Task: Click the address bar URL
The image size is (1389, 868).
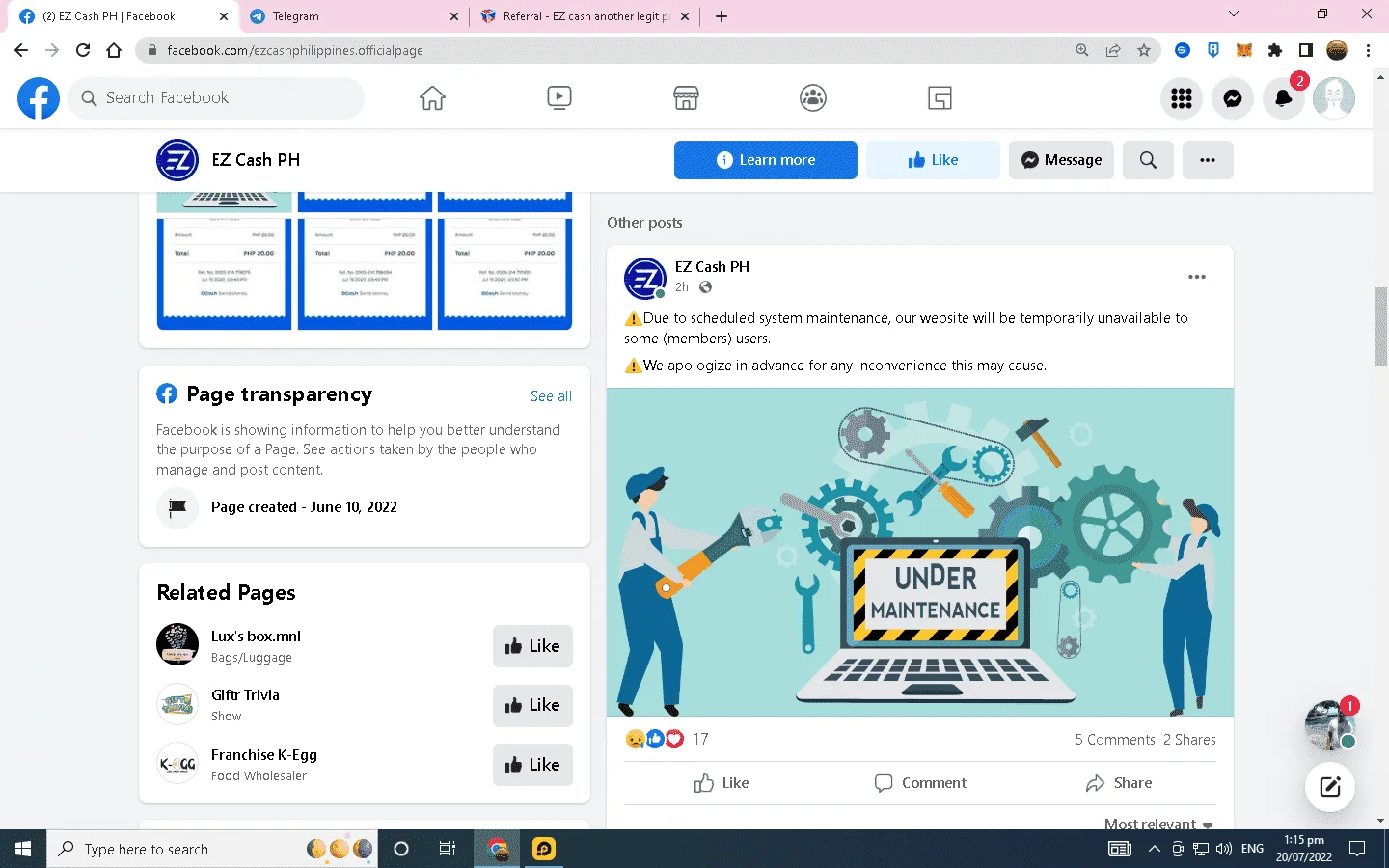Action: (294, 50)
